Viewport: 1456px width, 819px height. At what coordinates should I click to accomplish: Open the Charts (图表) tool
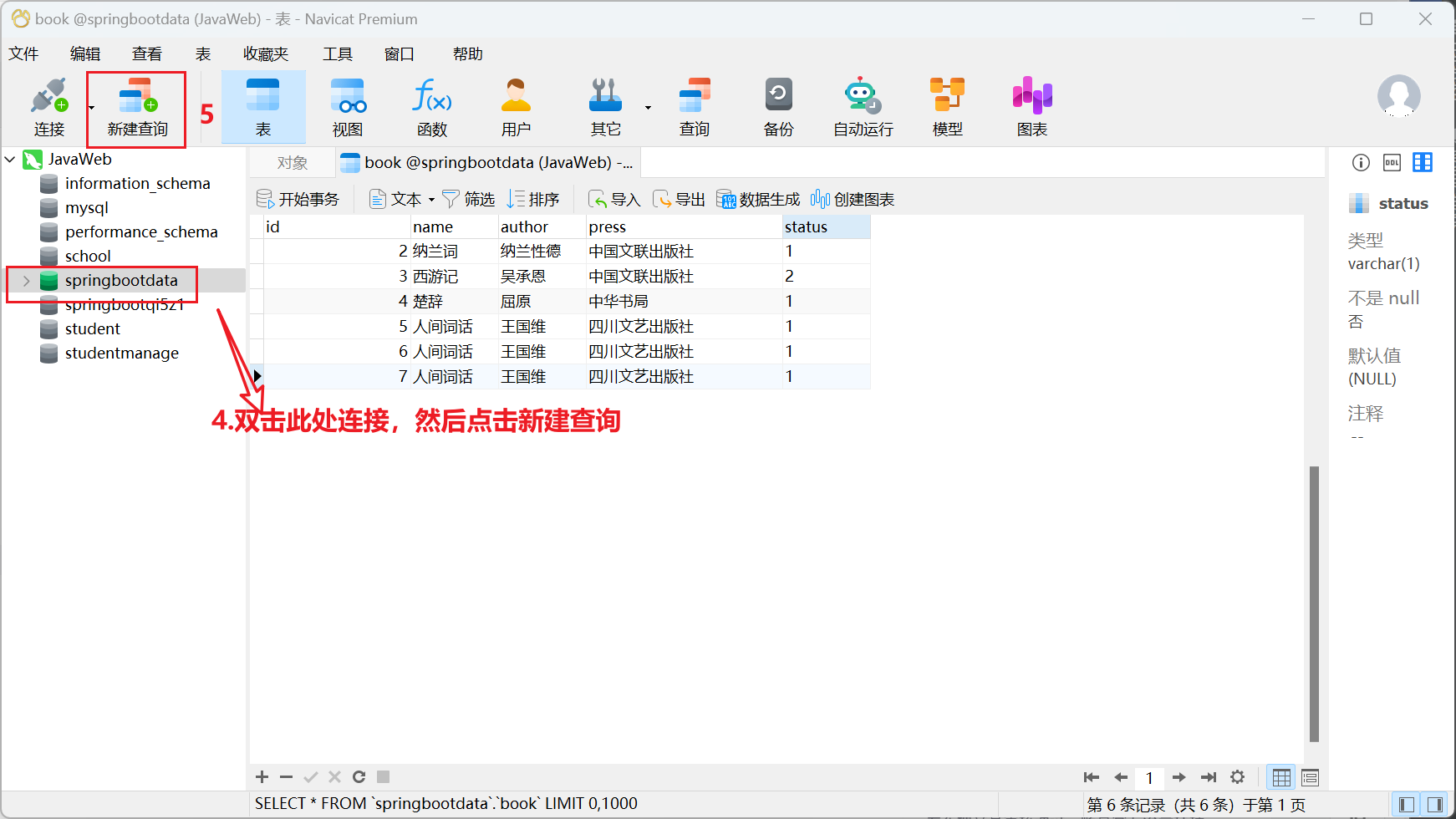coord(1032,107)
